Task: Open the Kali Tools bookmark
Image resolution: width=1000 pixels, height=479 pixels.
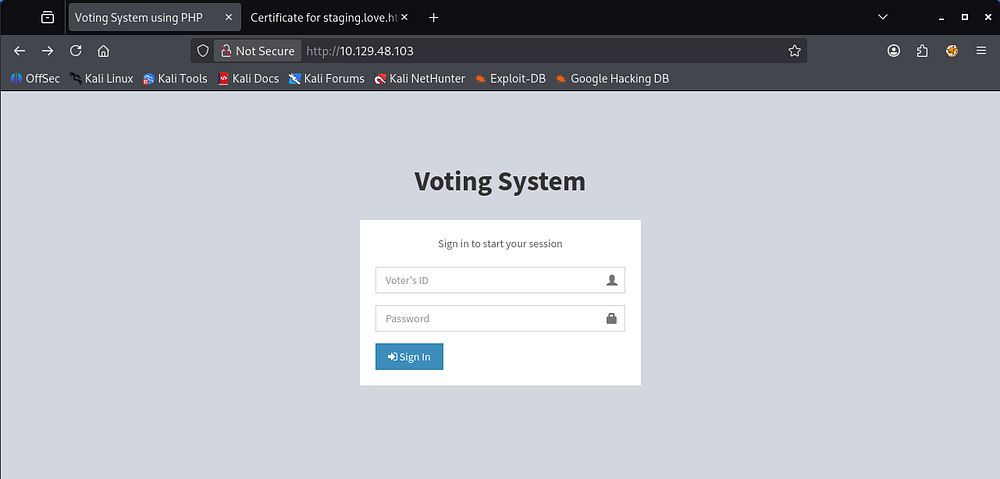Action: (176, 78)
